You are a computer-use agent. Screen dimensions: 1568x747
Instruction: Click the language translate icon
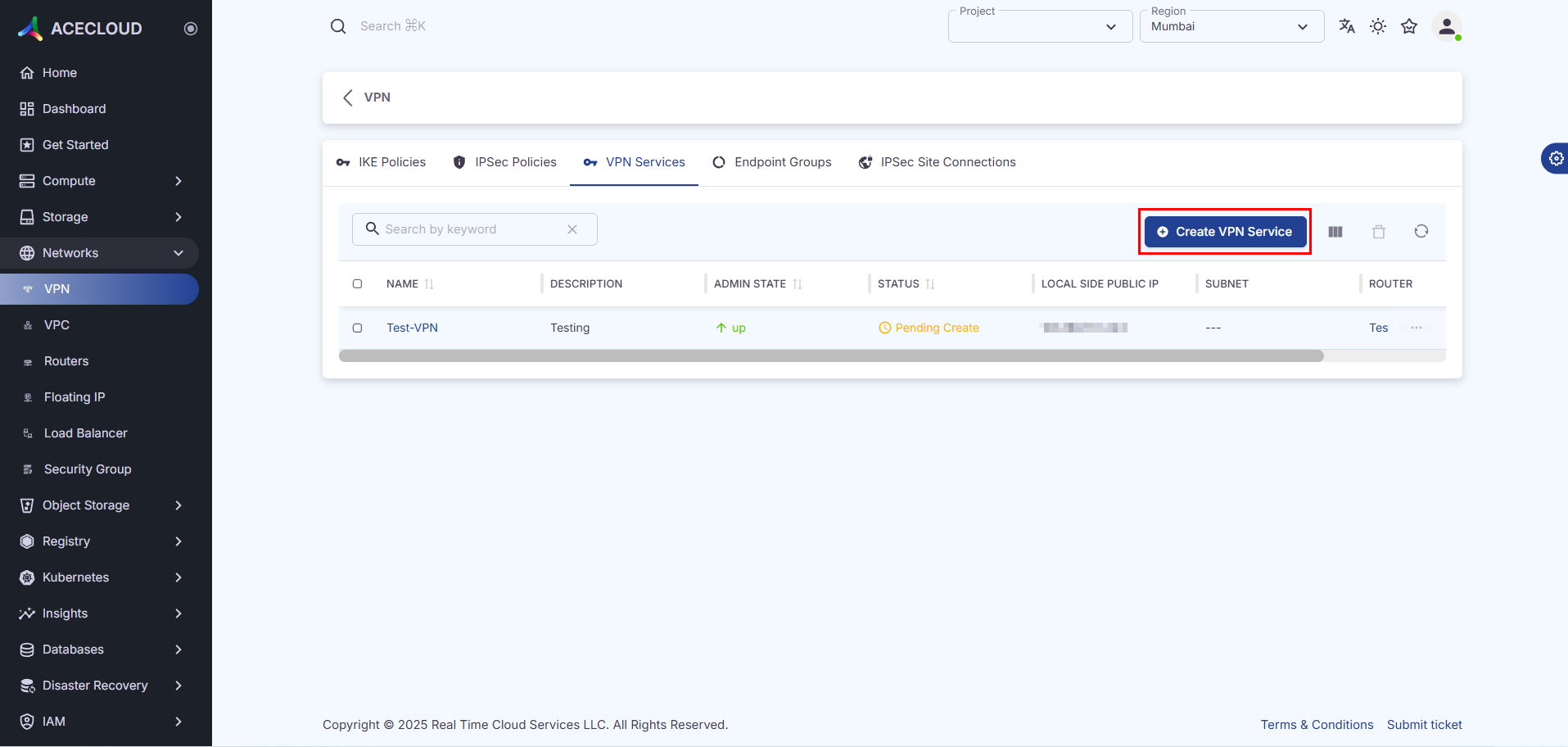[x=1346, y=26]
